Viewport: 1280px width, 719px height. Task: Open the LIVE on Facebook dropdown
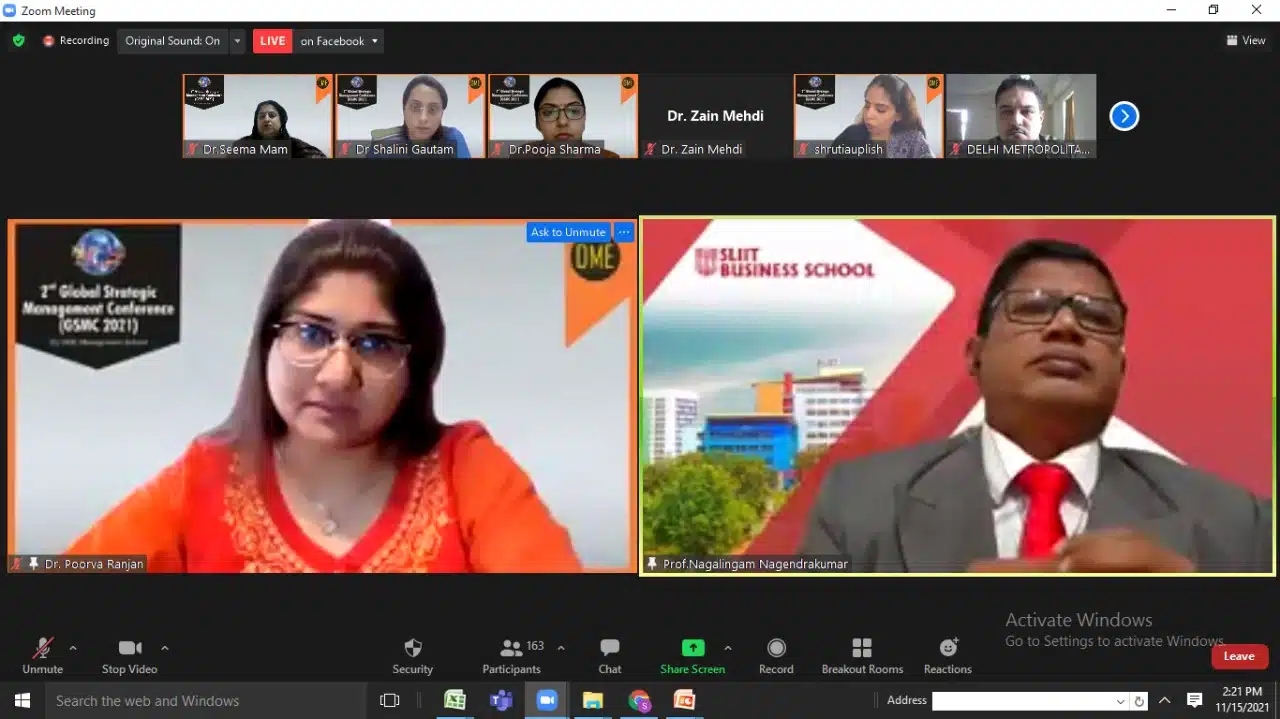pyautogui.click(x=339, y=41)
